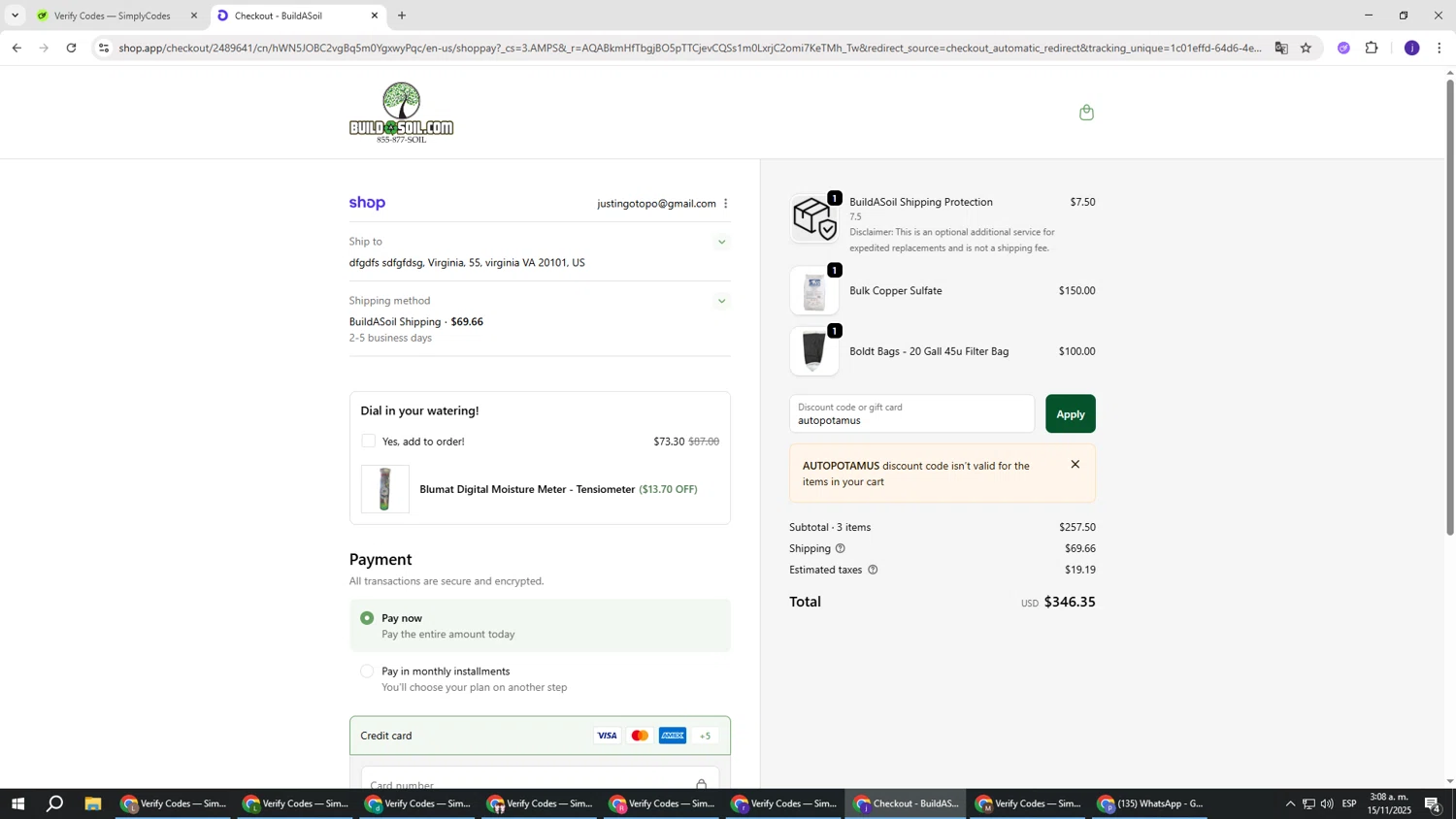The height and width of the screenshot is (819, 1456).
Task: Open Windows Start menu
Action: [17, 803]
